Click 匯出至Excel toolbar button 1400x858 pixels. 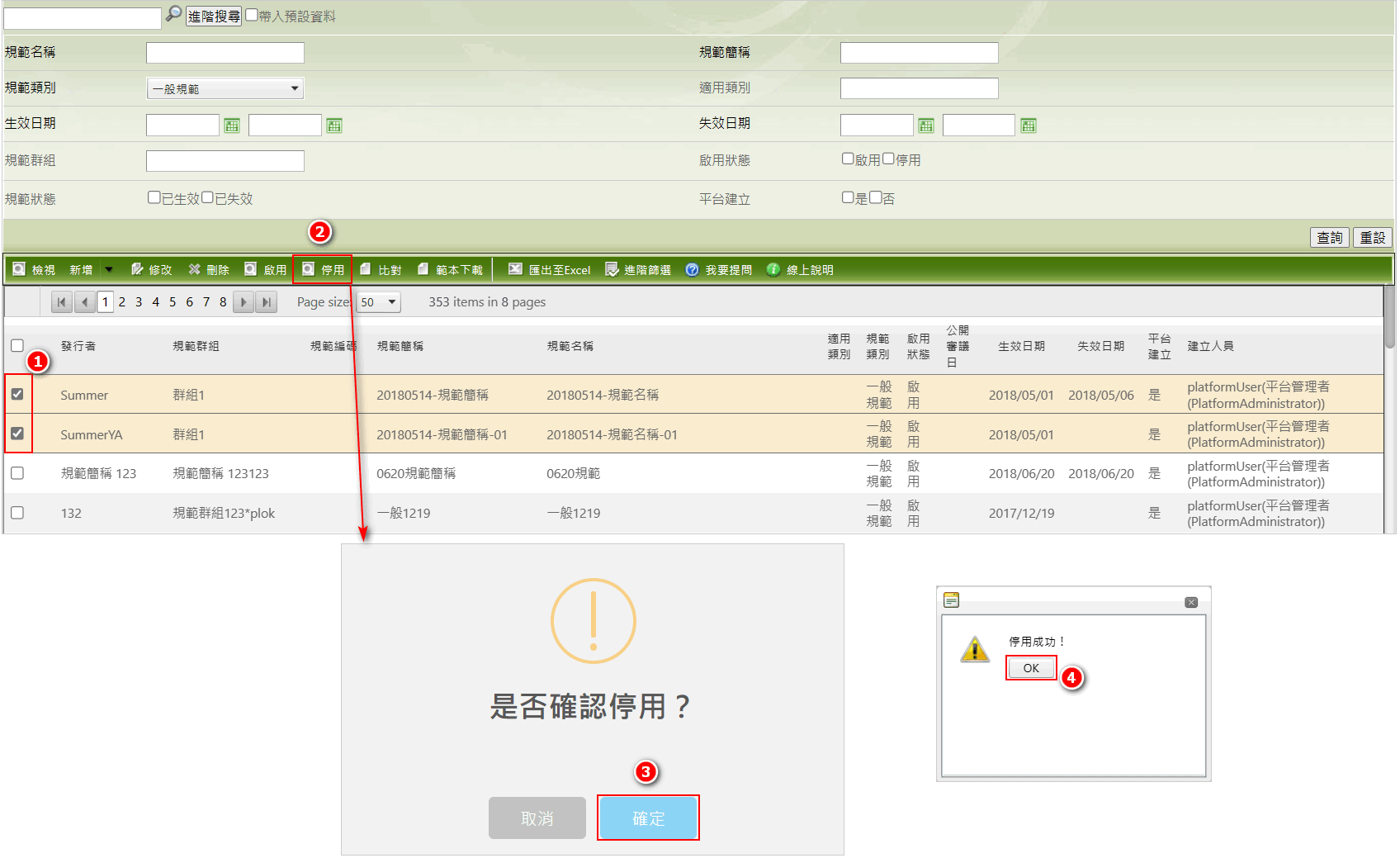pyautogui.click(x=549, y=270)
